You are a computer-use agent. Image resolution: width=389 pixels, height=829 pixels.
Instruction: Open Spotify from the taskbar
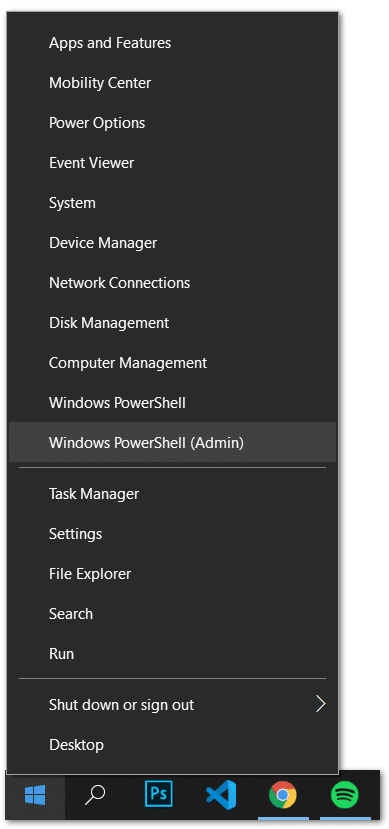coord(345,795)
